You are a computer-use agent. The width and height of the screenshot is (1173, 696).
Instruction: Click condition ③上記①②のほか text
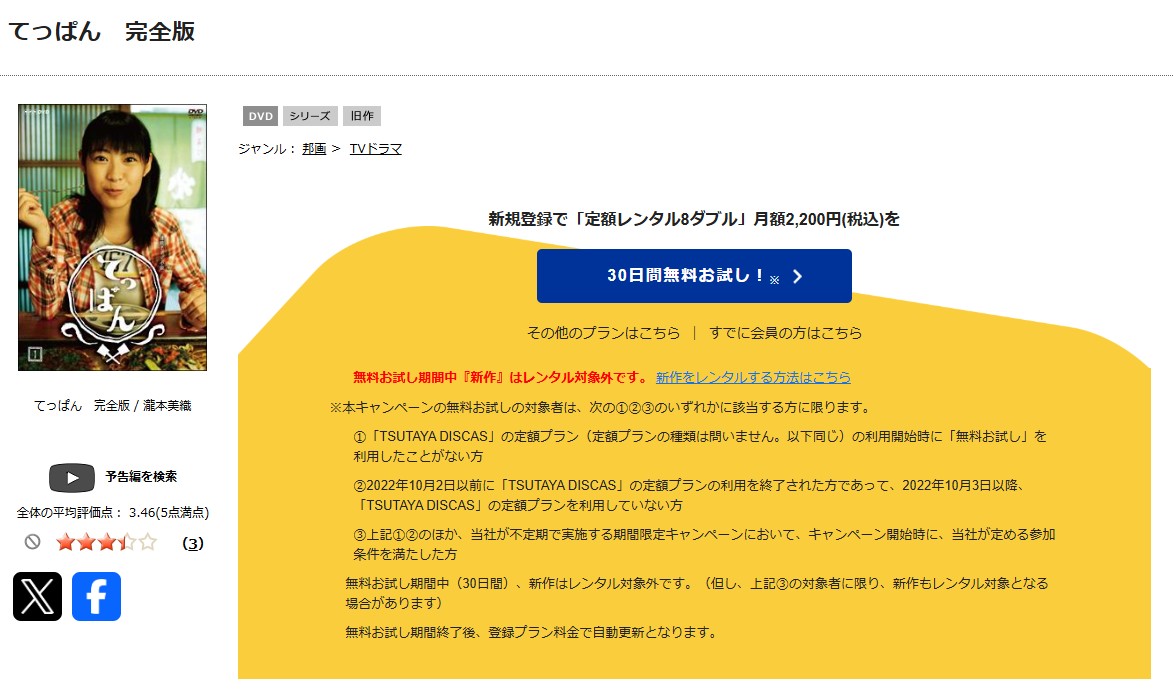pyautogui.click(x=704, y=544)
